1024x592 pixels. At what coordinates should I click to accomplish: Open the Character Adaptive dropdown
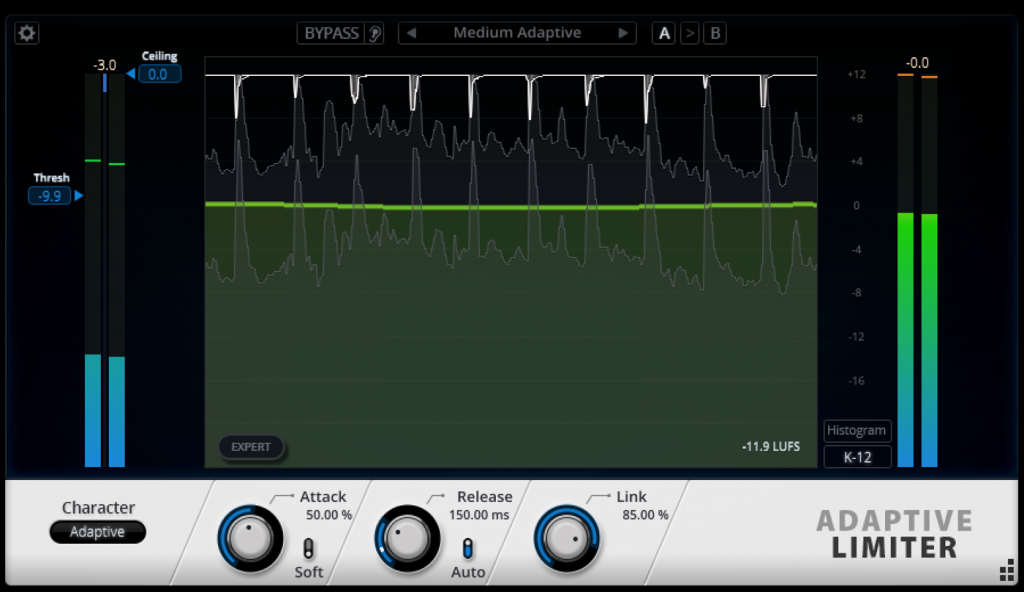pyautogui.click(x=97, y=532)
